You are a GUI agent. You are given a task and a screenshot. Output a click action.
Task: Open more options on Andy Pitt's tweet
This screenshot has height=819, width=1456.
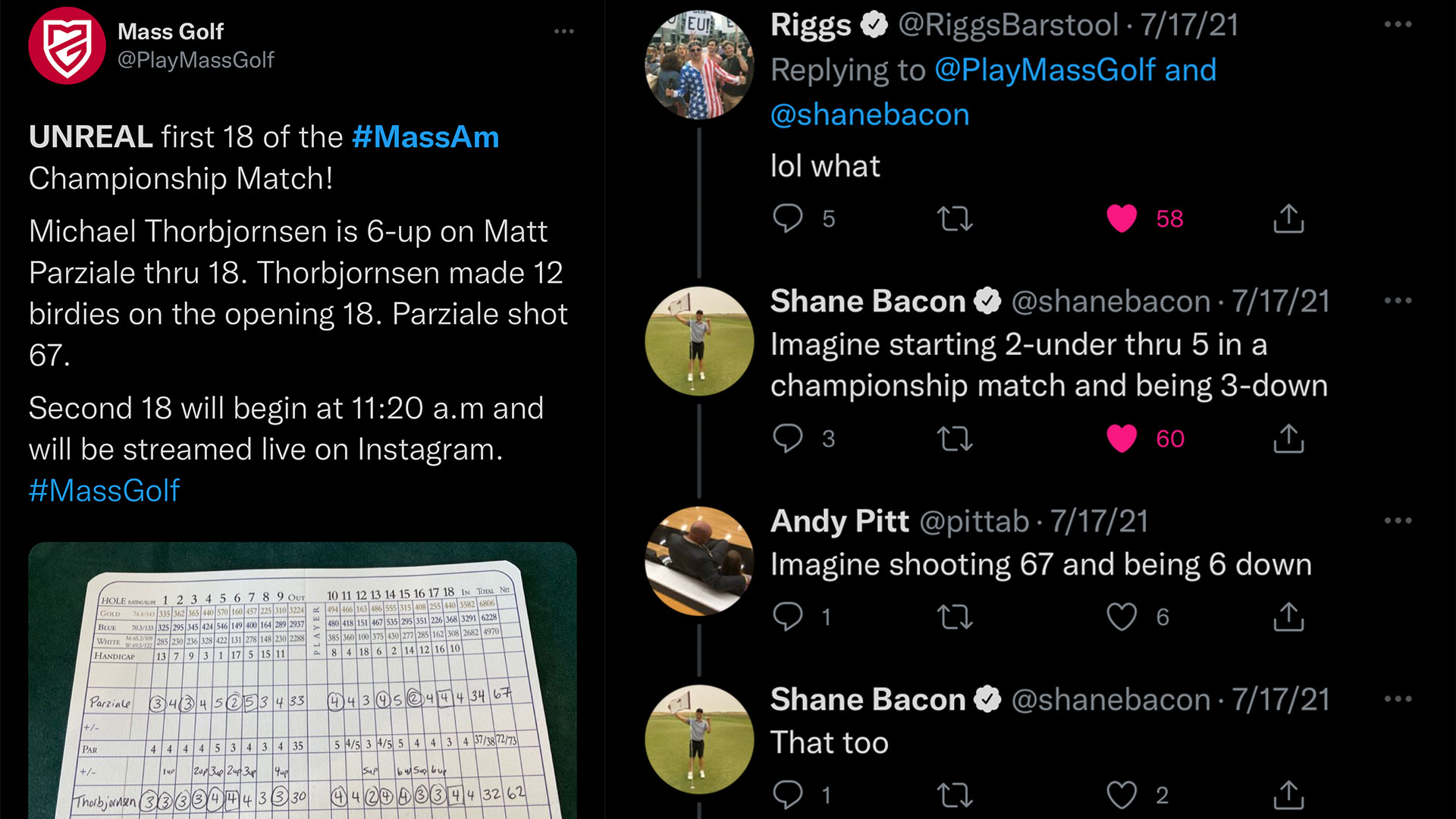[1398, 520]
